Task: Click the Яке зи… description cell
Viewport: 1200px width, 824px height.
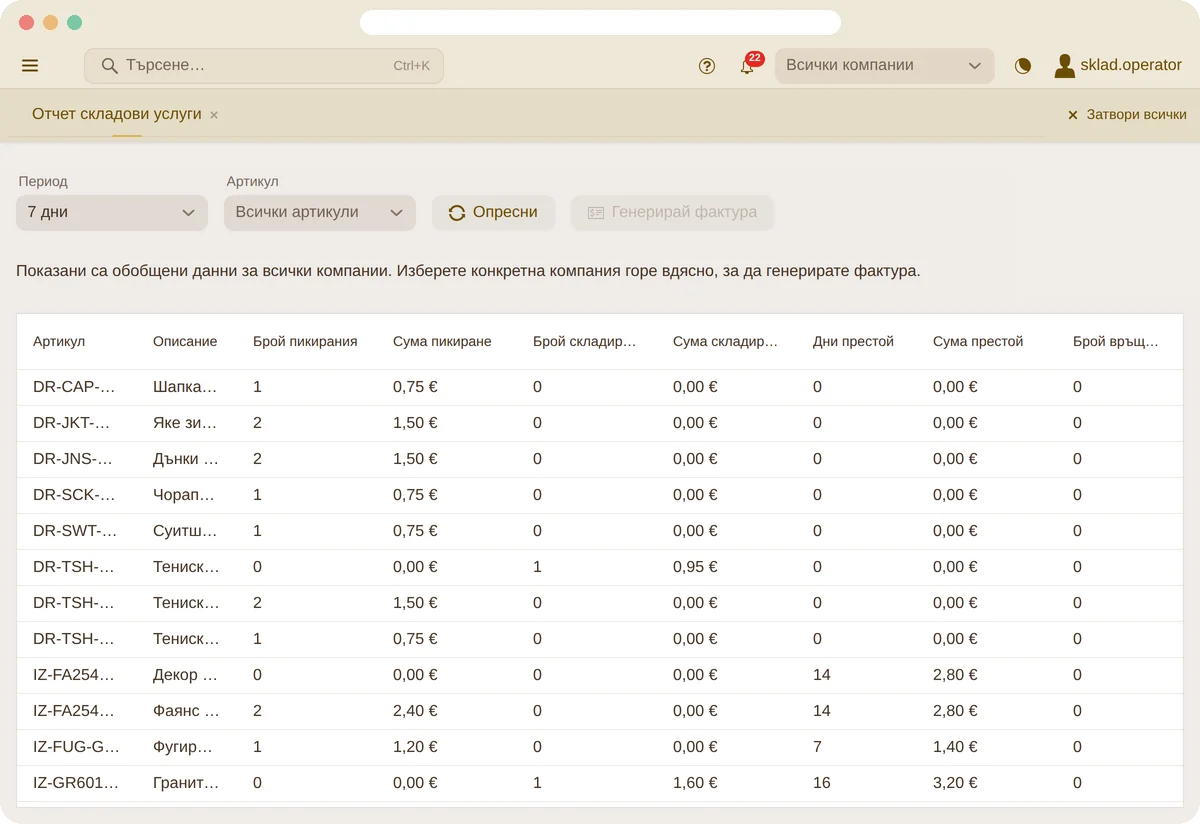Action: point(187,423)
